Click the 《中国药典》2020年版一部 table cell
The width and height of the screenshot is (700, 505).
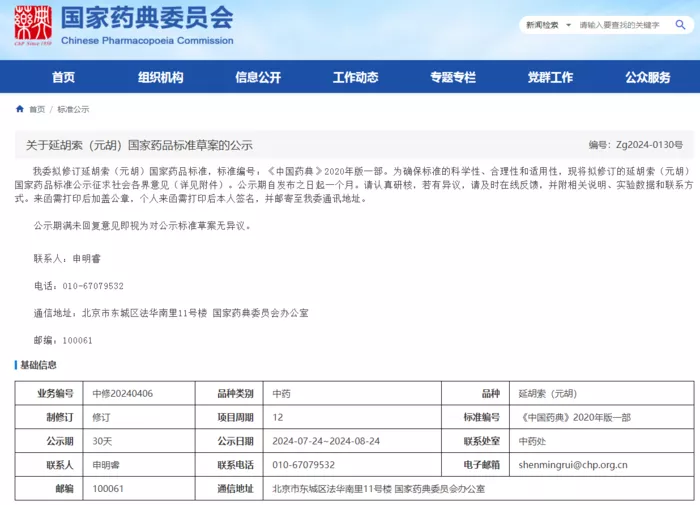click(x=602, y=417)
